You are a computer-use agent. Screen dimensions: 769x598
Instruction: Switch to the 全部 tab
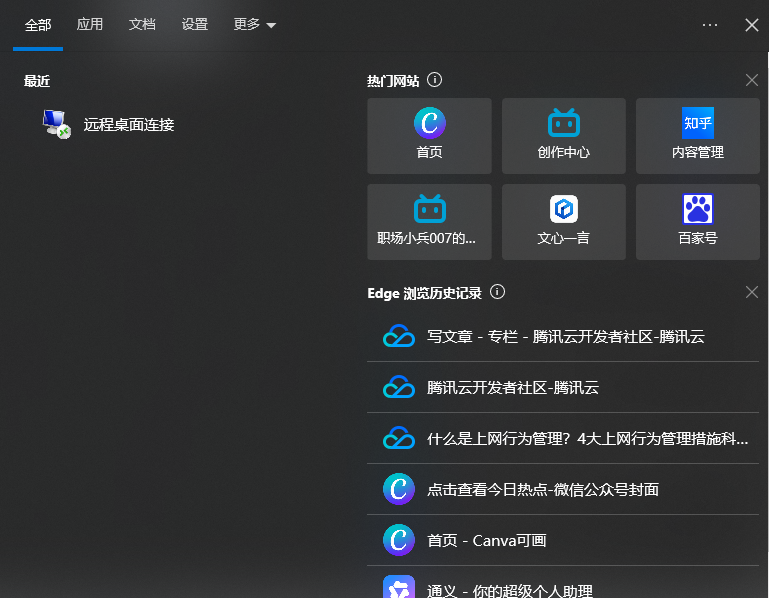point(38,25)
